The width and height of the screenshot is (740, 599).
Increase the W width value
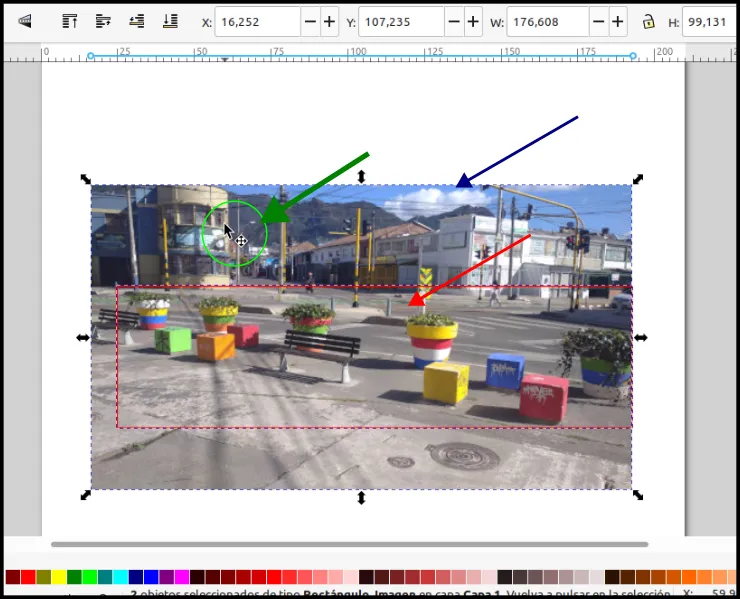pyautogui.click(x=618, y=22)
